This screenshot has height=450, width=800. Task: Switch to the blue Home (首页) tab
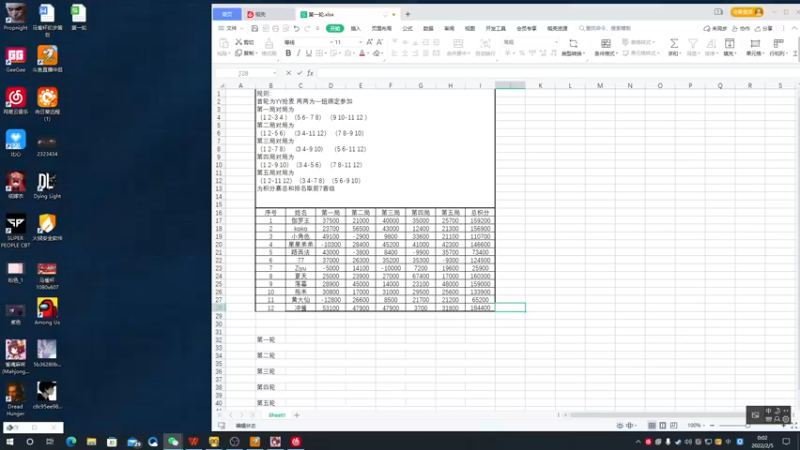[227, 14]
